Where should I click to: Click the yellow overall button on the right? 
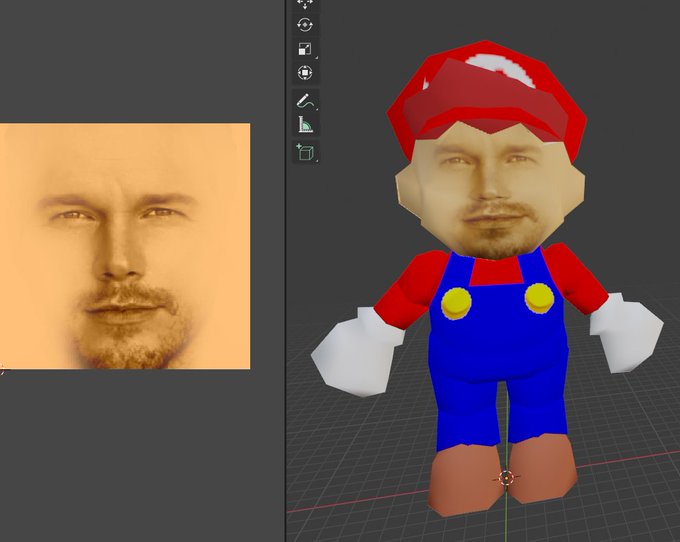[539, 296]
